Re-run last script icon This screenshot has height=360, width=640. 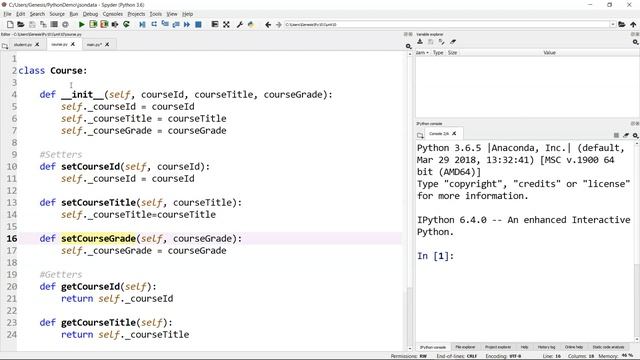tap(127, 24)
